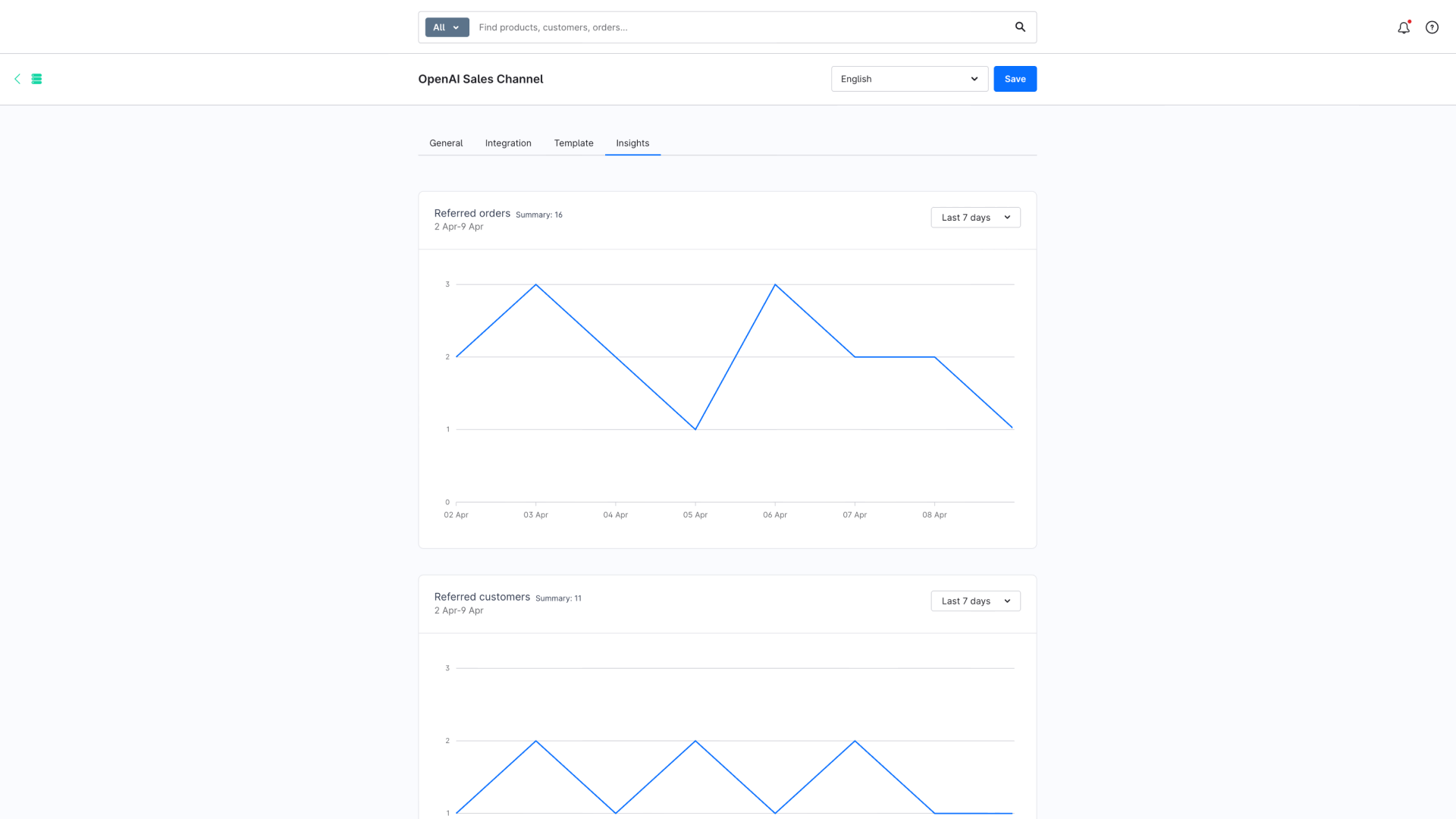Open Referred orders Last 7 days dropdown
The height and width of the screenshot is (819, 1456).
click(975, 218)
